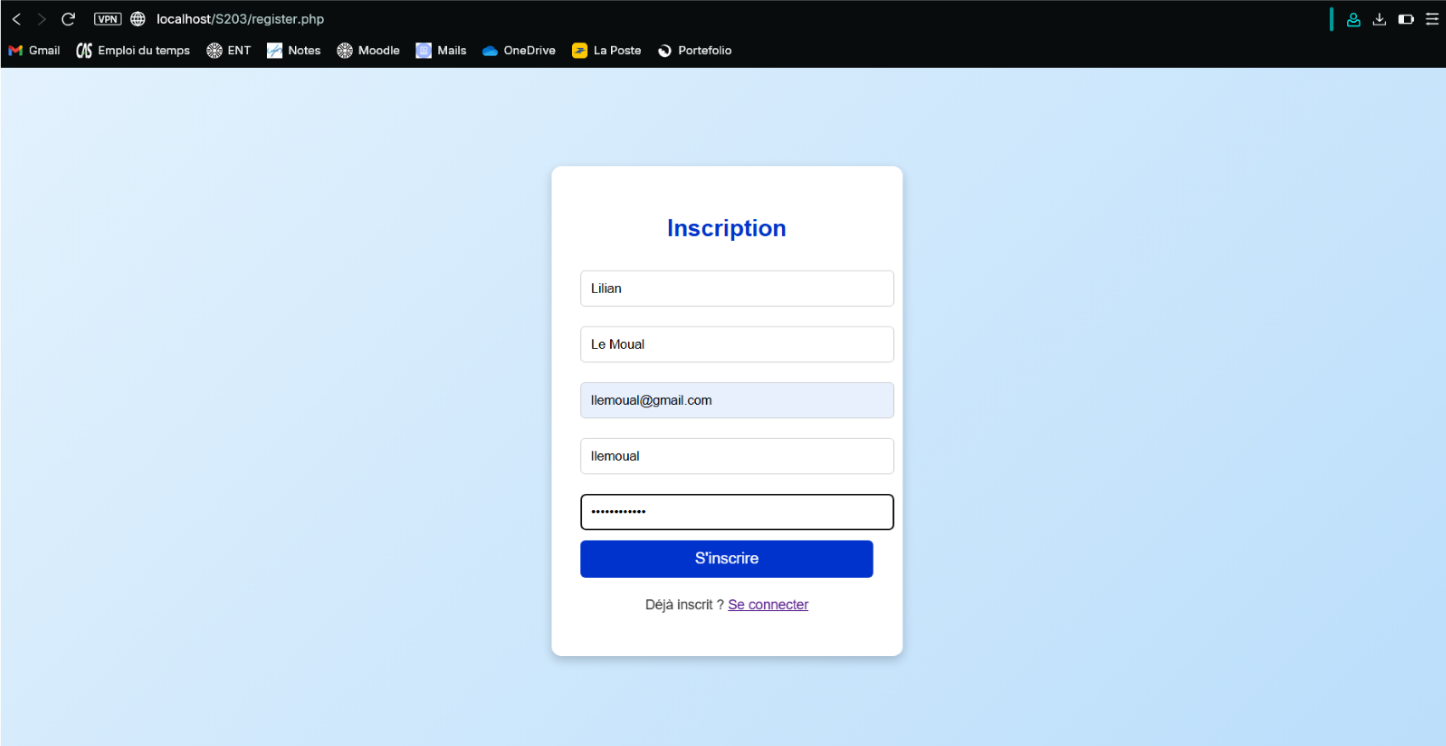Click the localhost address bar URL
The image size is (1446, 746).
coord(240,19)
